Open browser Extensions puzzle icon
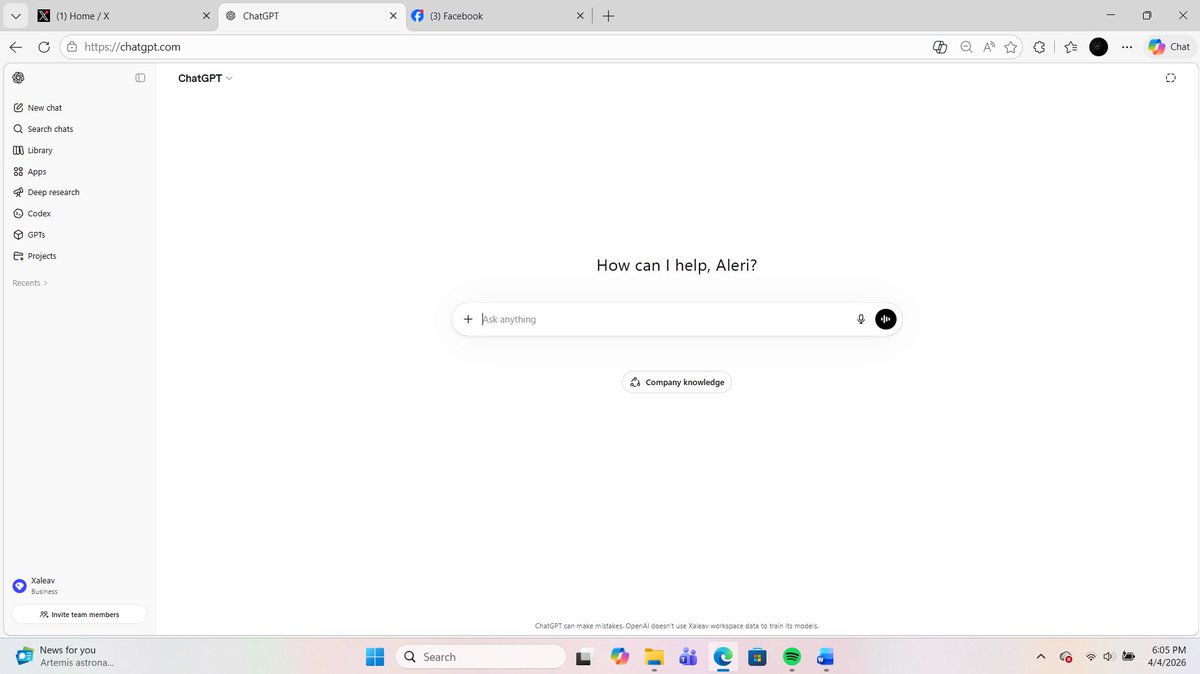Image resolution: width=1200 pixels, height=674 pixels. click(1040, 47)
